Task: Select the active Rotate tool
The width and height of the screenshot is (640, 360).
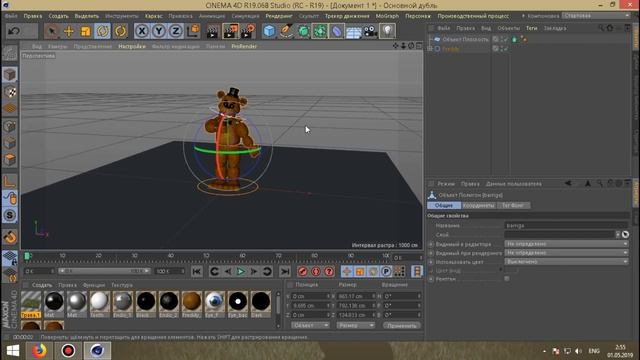Action: [x=102, y=31]
